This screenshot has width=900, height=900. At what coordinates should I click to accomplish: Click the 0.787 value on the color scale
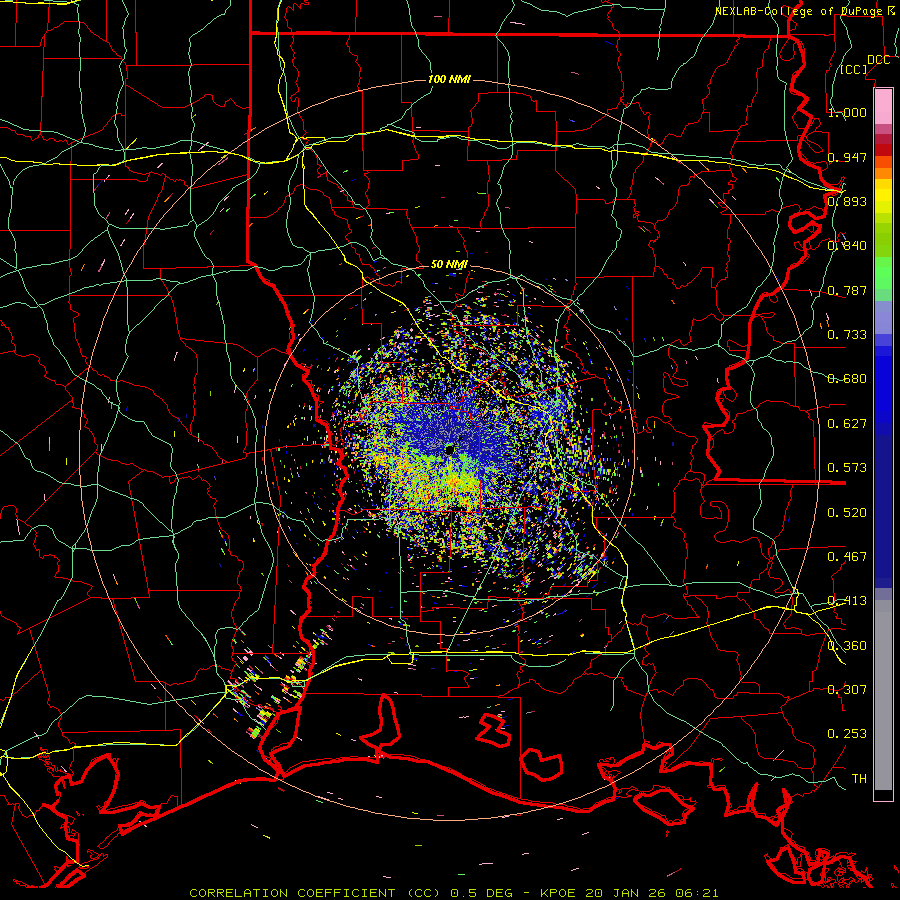tap(847, 290)
